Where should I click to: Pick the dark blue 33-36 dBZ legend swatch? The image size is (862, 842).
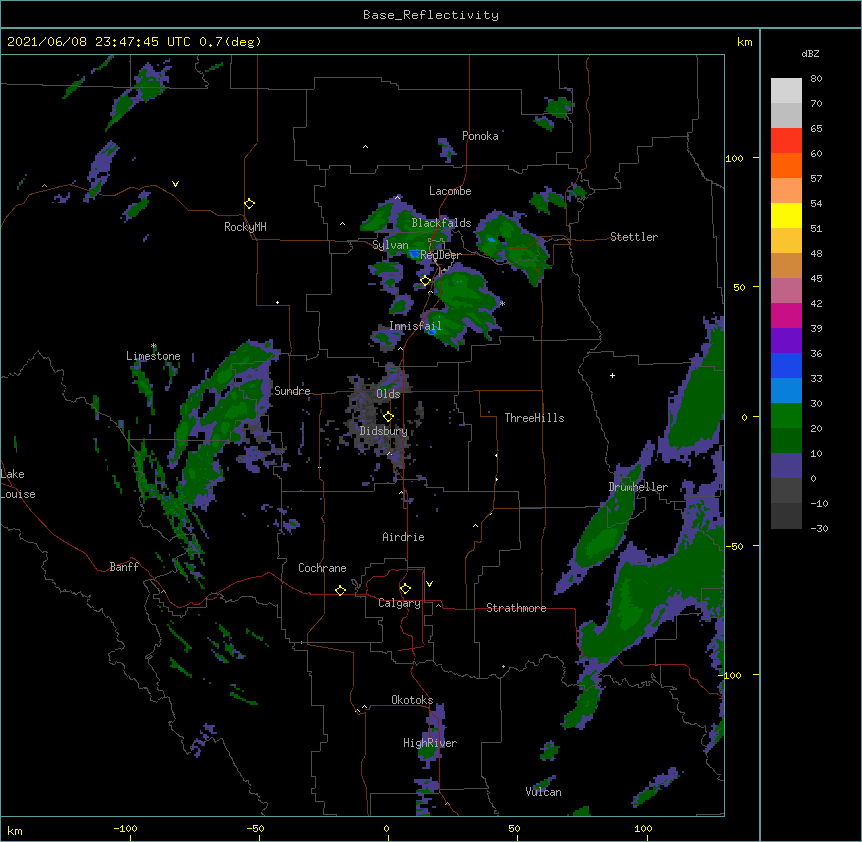[x=786, y=365]
